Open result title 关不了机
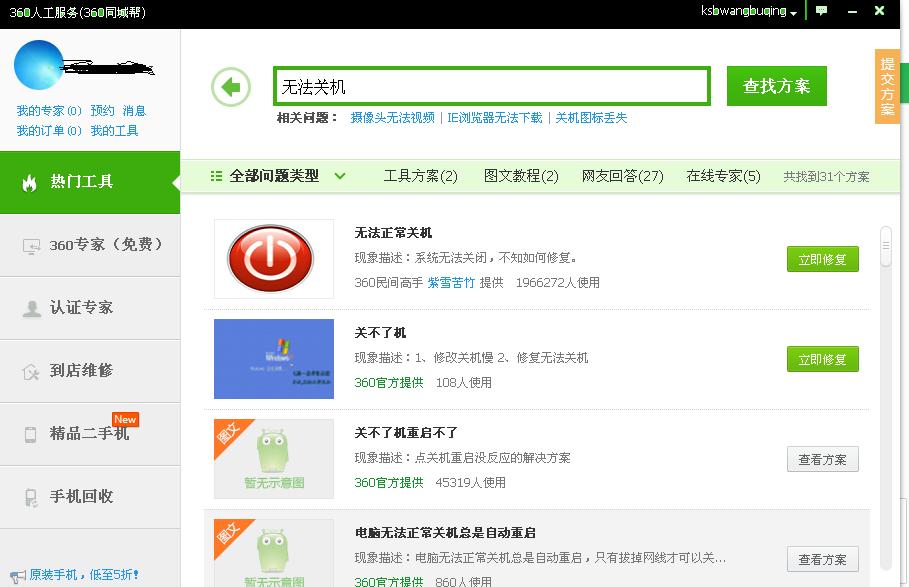909x587 pixels. (380, 333)
